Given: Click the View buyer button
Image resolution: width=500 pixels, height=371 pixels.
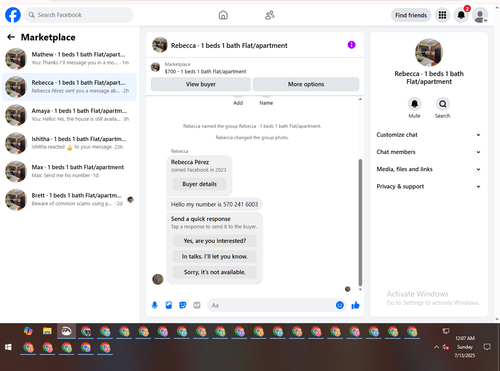Looking at the screenshot, I should click(201, 84).
